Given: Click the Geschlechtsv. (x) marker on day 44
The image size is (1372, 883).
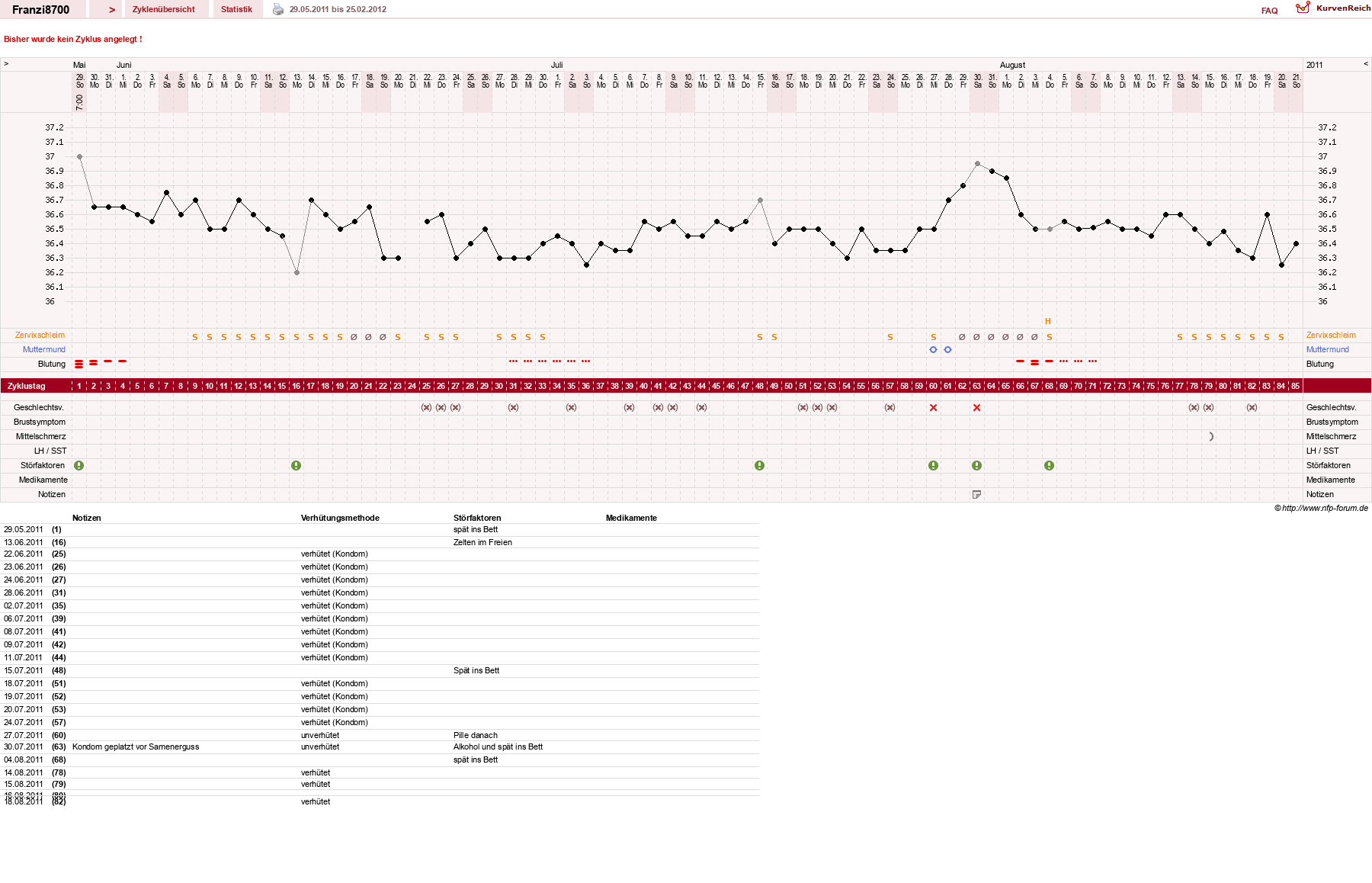Looking at the screenshot, I should tap(701, 407).
